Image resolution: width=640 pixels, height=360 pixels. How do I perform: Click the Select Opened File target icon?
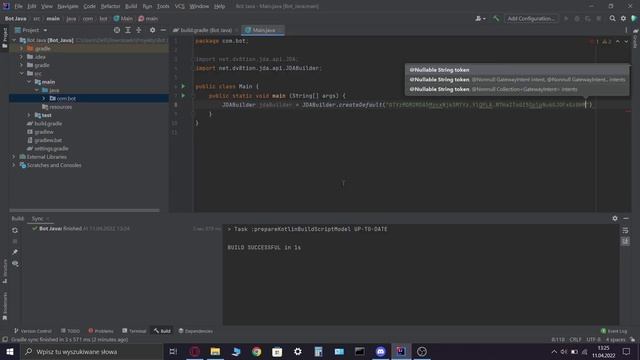pos(117,30)
